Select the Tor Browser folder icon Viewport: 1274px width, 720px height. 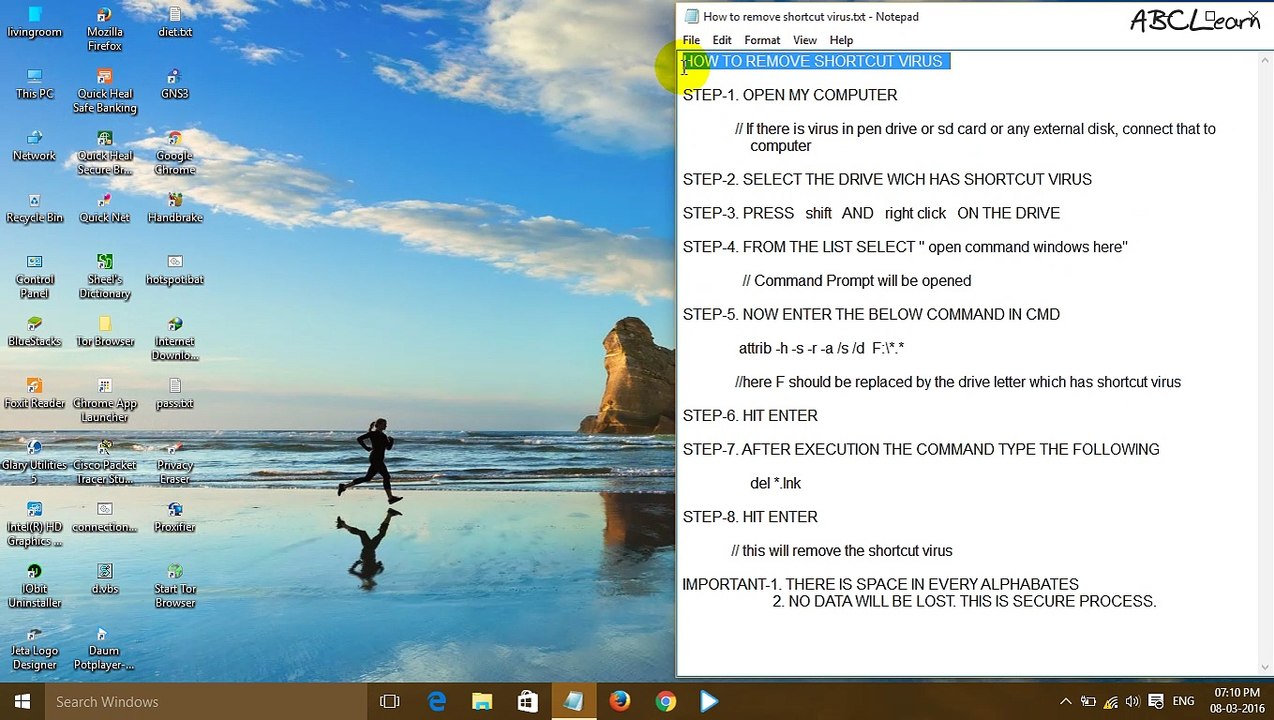[x=104, y=332]
